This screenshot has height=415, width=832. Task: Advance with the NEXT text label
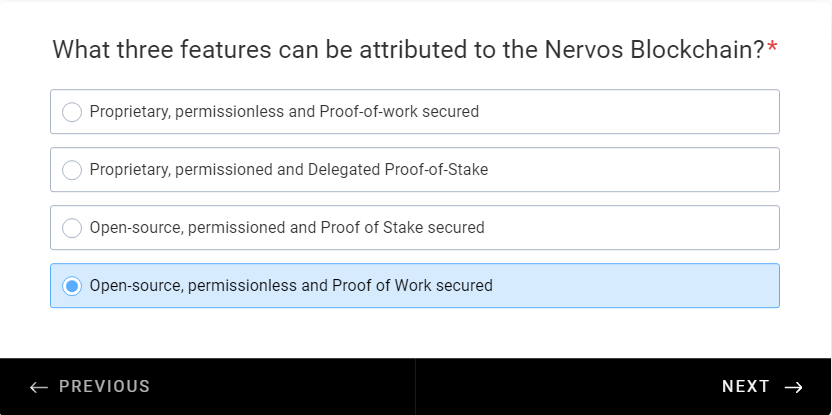[x=746, y=386]
